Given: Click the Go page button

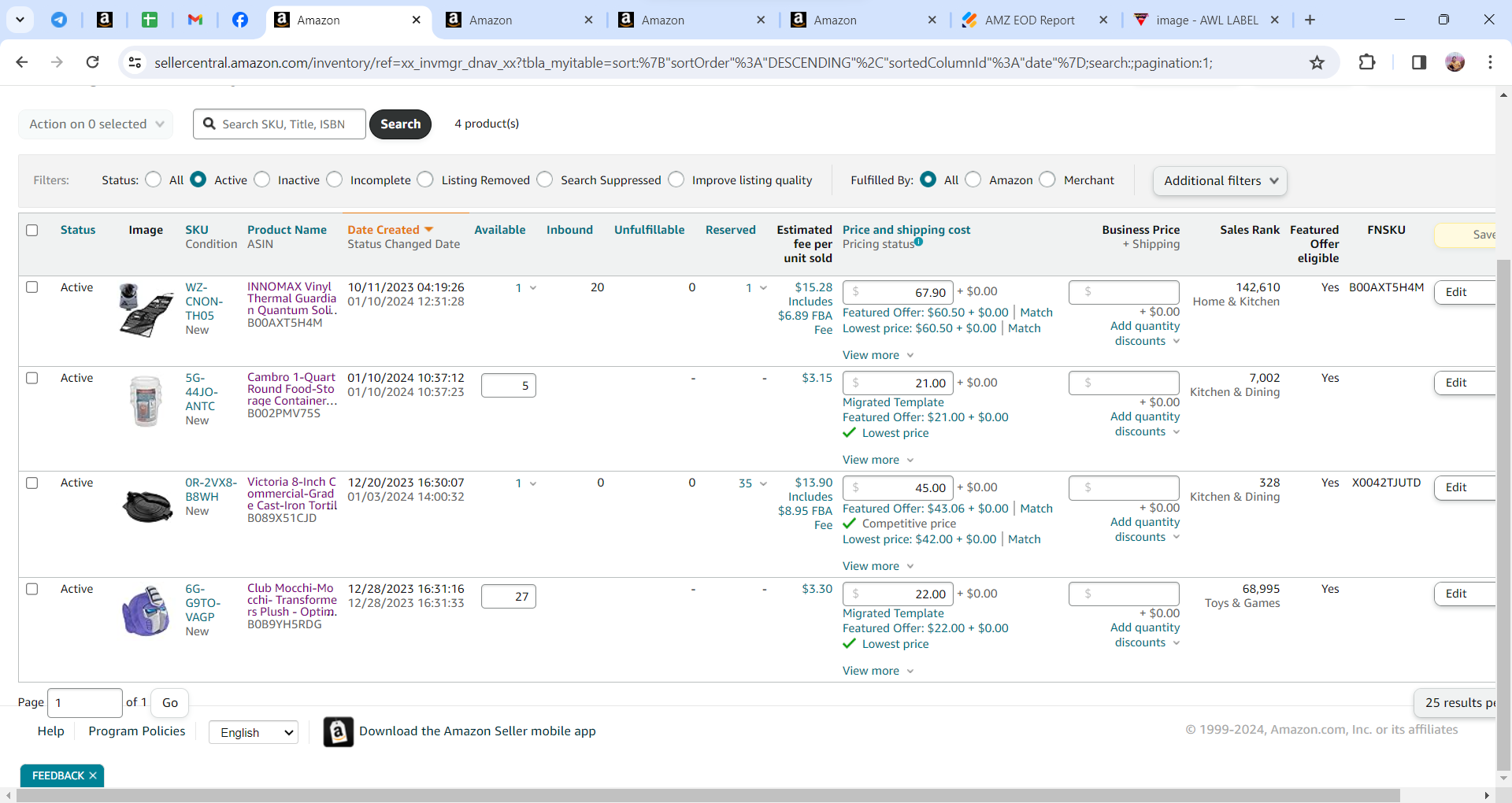Looking at the screenshot, I should 170,702.
